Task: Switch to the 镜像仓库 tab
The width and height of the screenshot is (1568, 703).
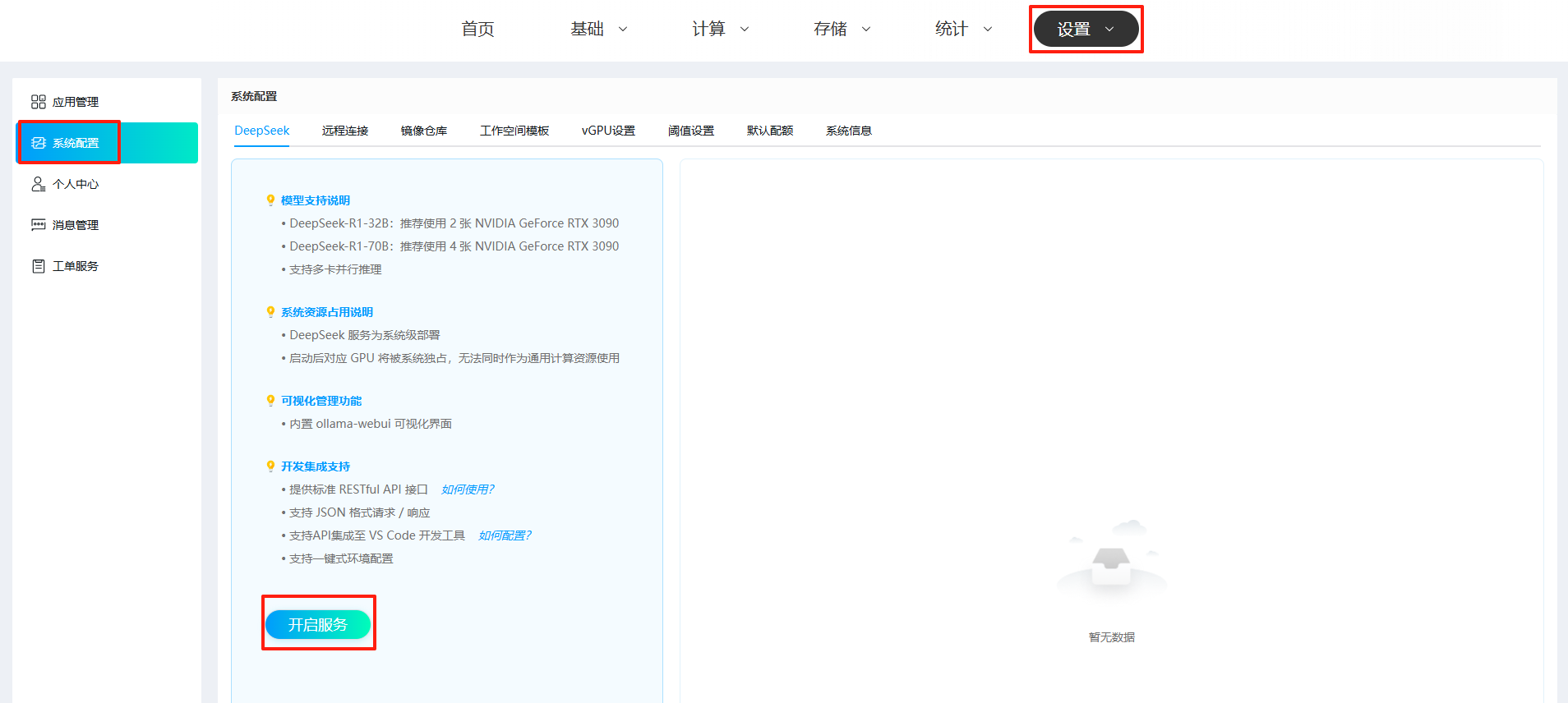Action: click(424, 131)
